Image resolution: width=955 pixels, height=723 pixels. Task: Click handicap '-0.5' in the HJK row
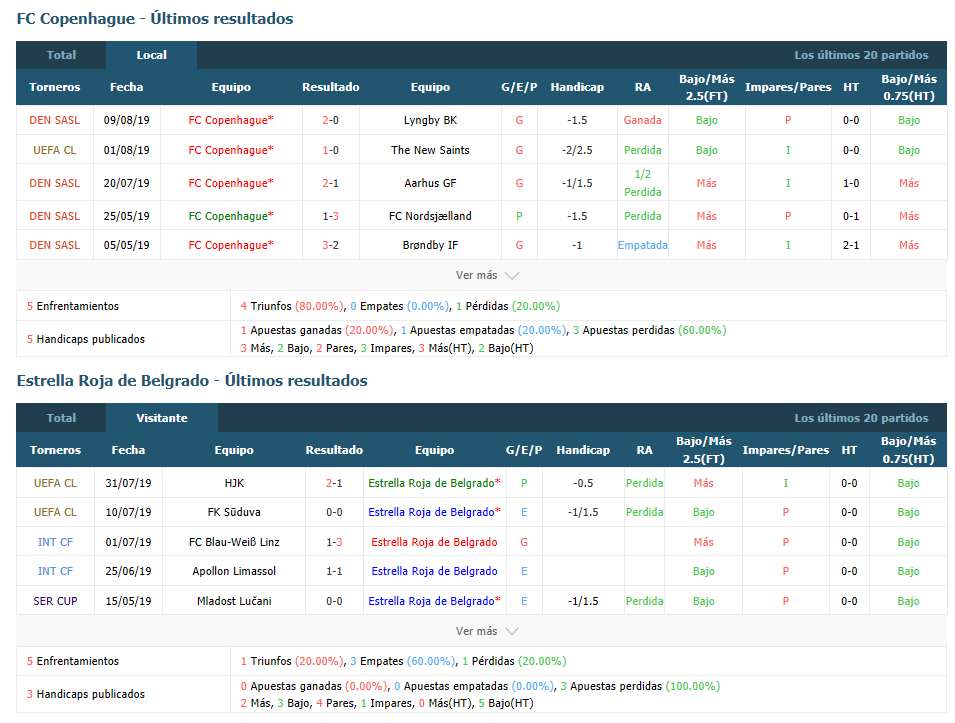583,483
